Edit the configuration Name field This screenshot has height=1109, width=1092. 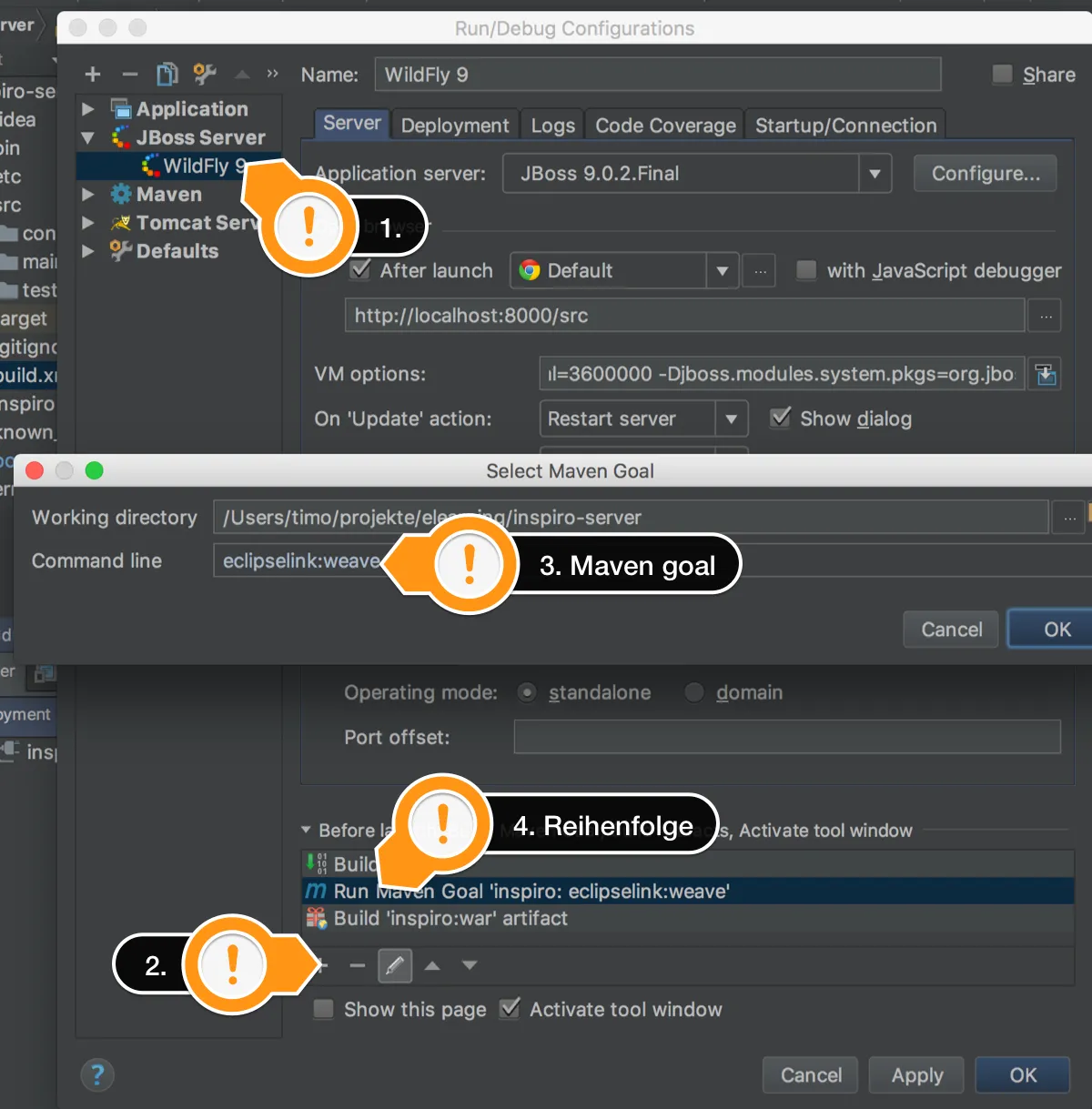tap(658, 75)
